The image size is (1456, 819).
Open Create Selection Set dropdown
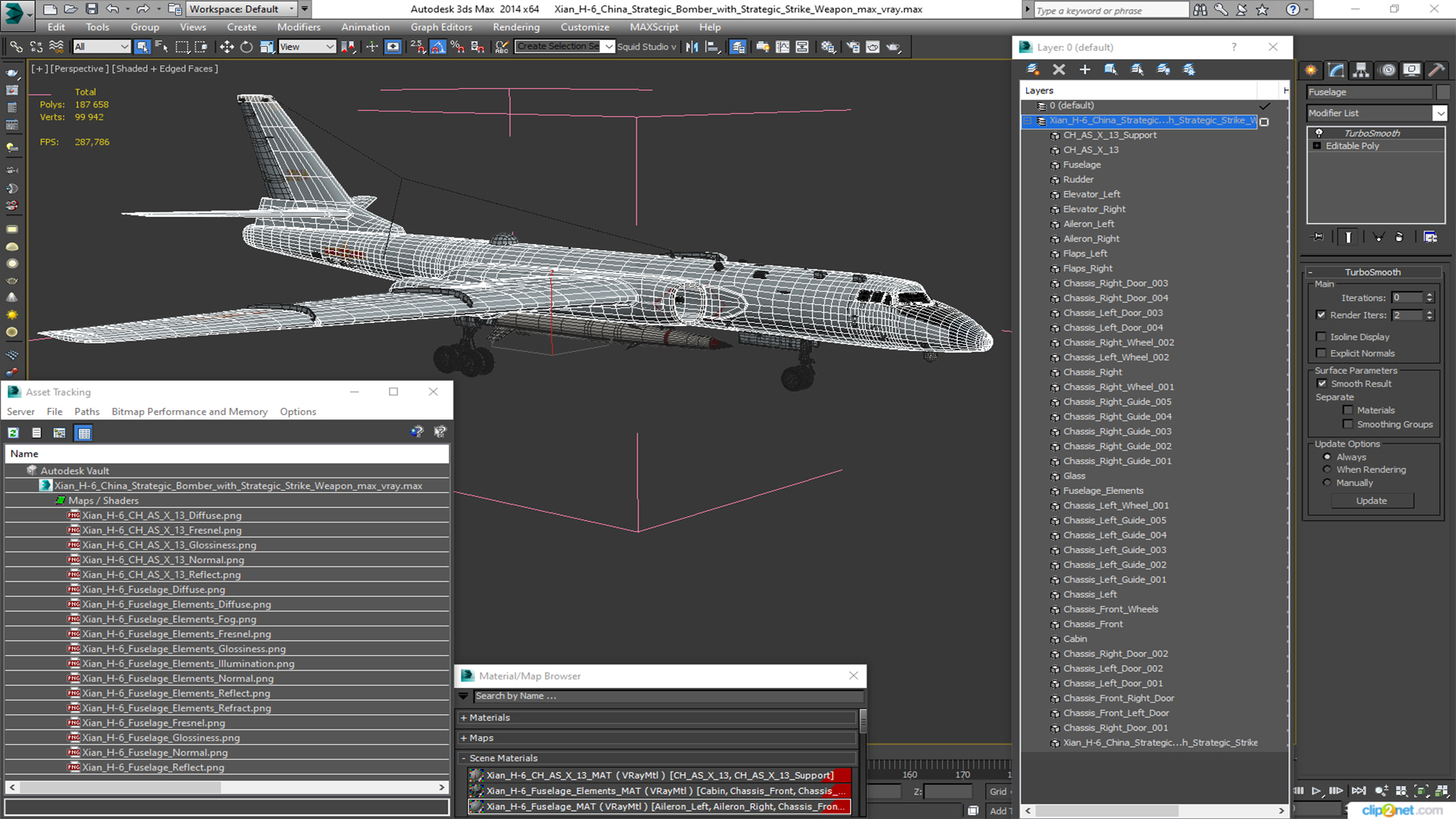[x=608, y=47]
